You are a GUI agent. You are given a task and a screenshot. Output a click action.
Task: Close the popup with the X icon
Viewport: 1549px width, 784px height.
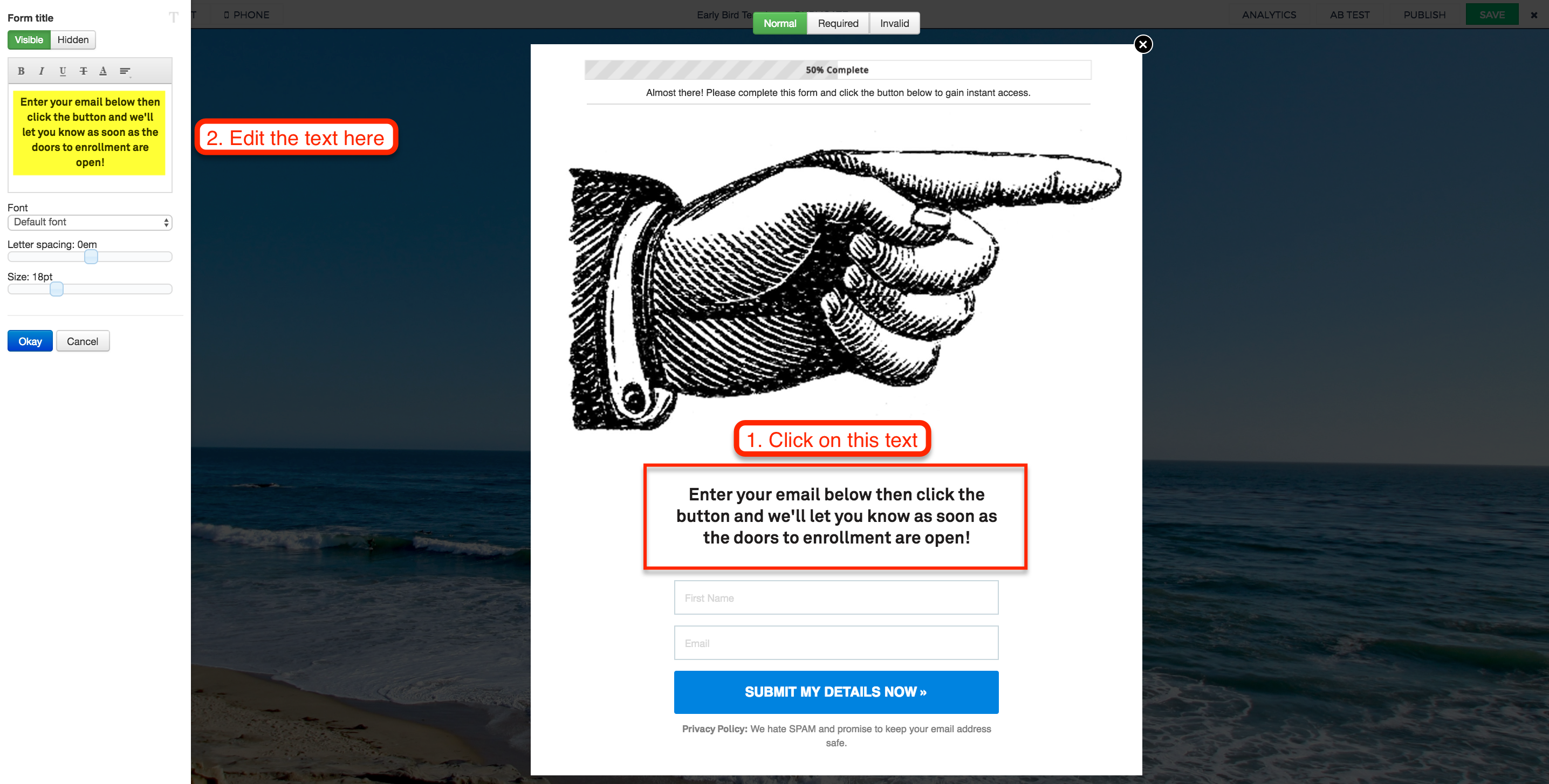pos(1143,44)
